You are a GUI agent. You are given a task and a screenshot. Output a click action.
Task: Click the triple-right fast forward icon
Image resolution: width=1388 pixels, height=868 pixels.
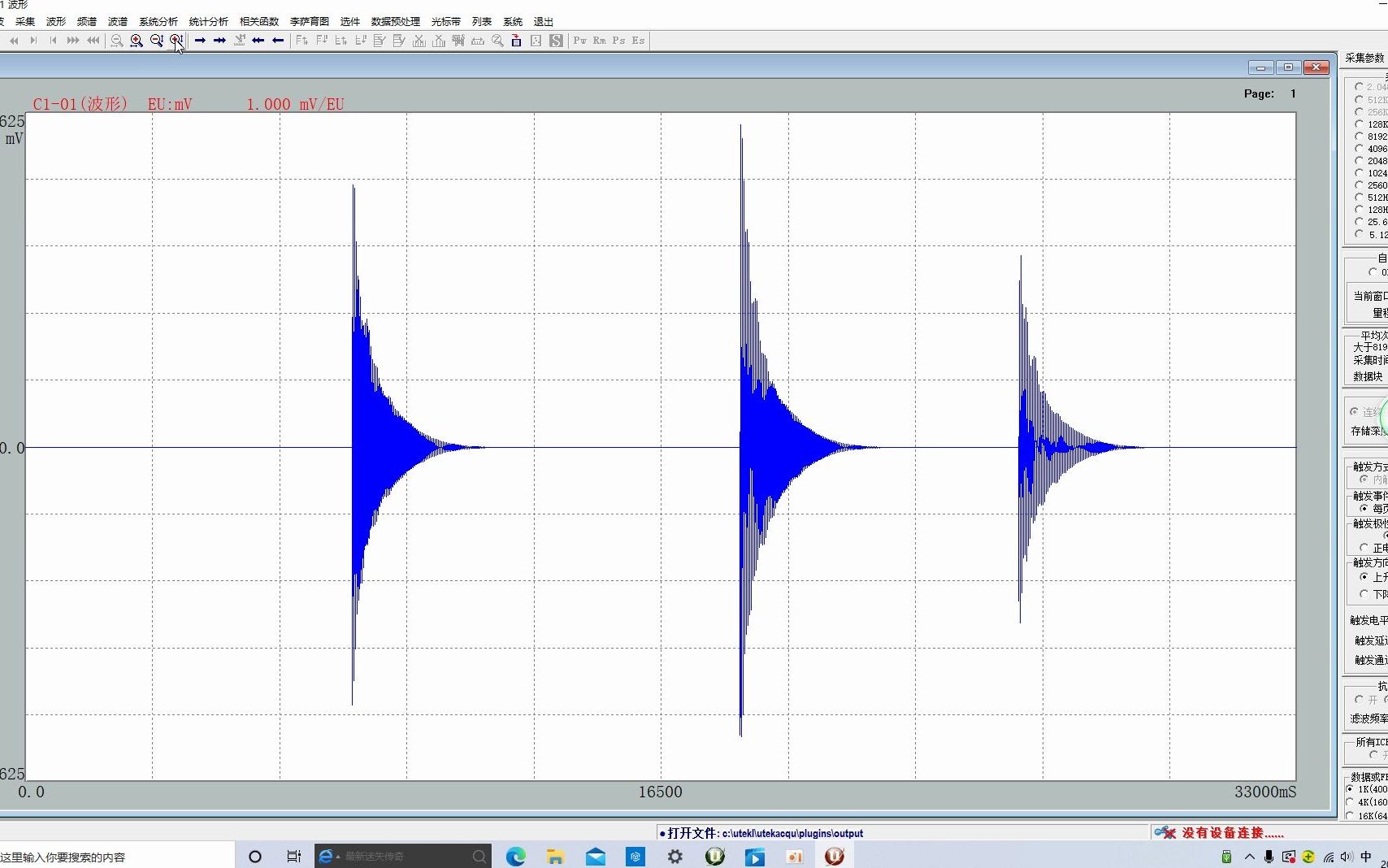coord(73,40)
